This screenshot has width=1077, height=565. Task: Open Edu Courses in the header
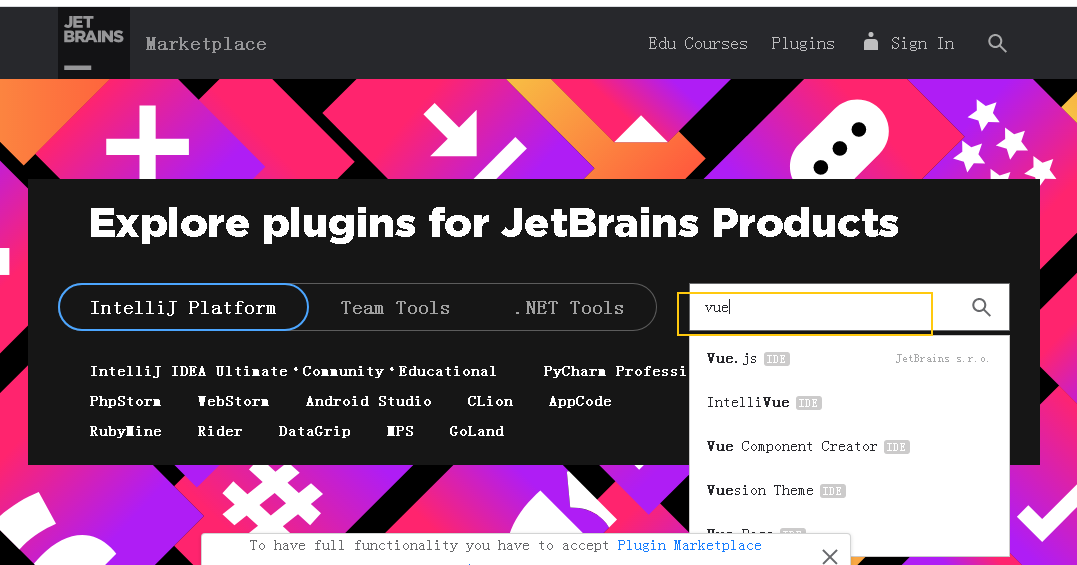pos(698,43)
